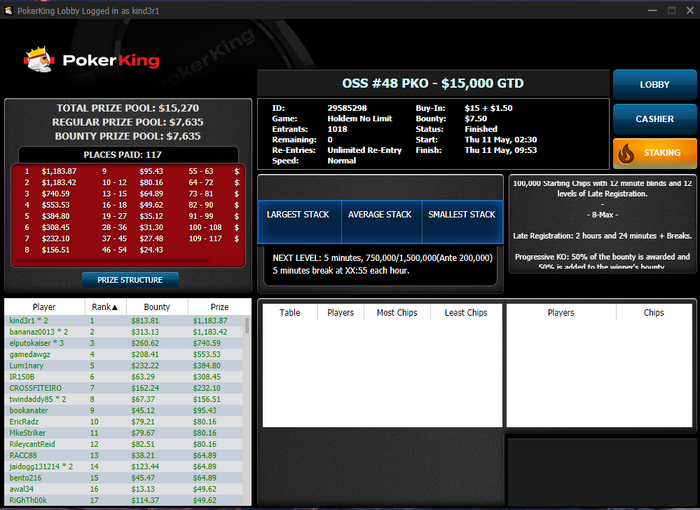Sort player list by Player column
This screenshot has height=510, width=700.
[44, 307]
